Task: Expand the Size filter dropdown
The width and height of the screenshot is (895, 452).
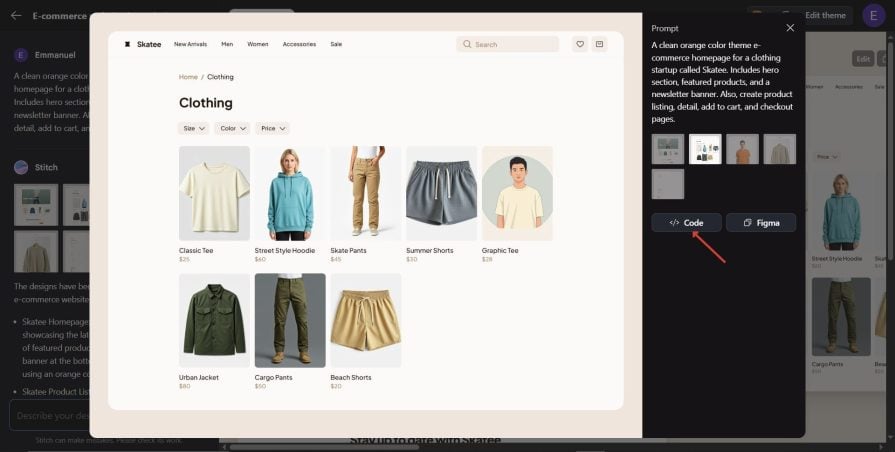Action: tap(193, 128)
